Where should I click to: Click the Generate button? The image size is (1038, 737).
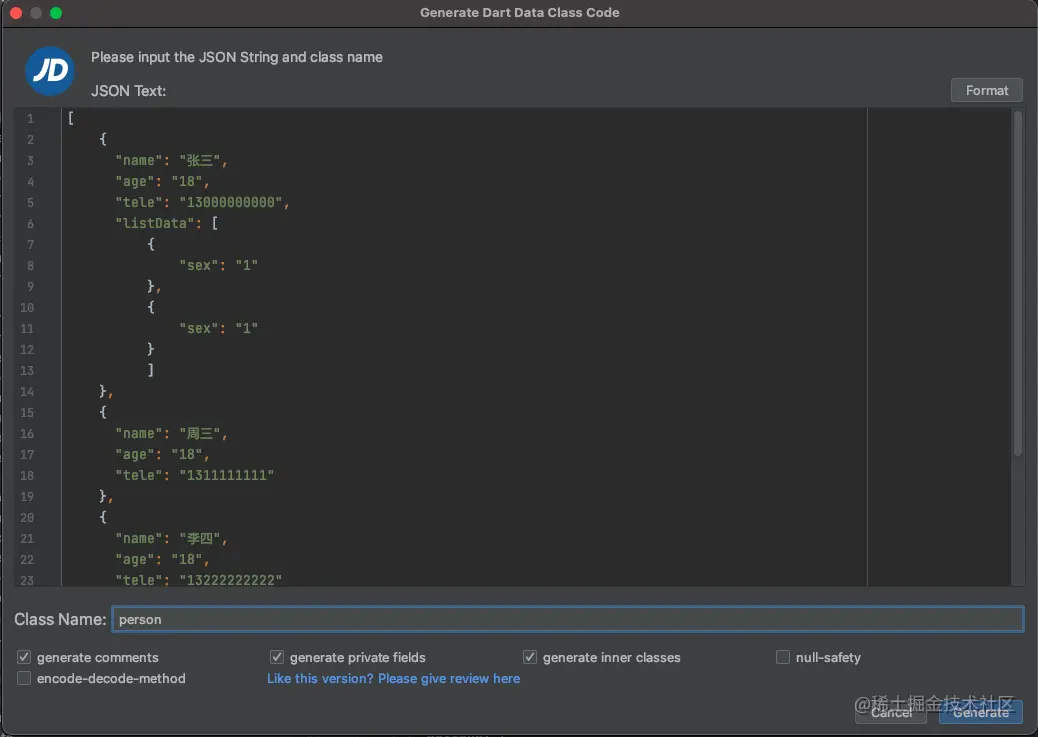pyautogui.click(x=980, y=712)
